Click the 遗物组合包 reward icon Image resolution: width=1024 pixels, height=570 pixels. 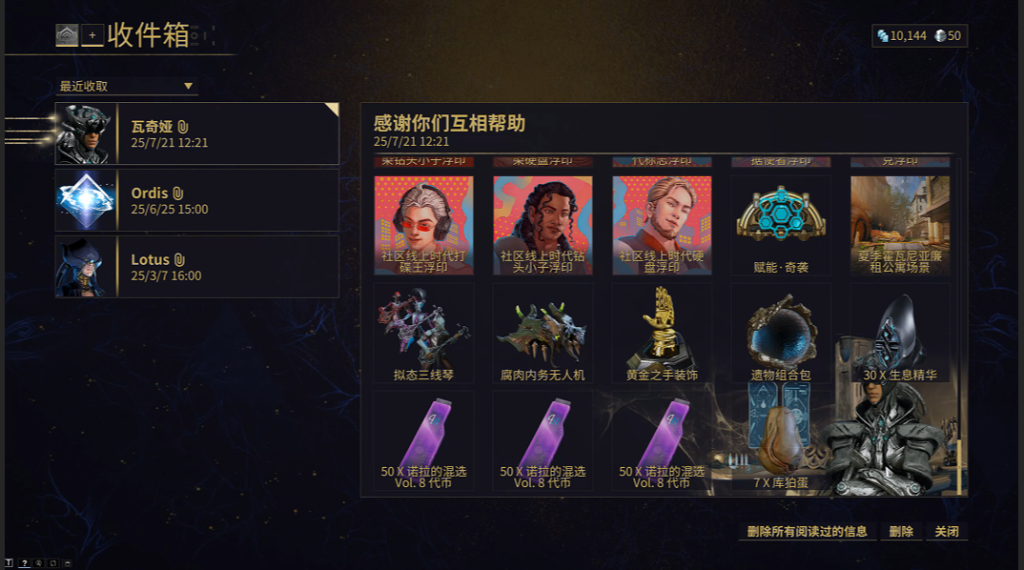click(781, 333)
